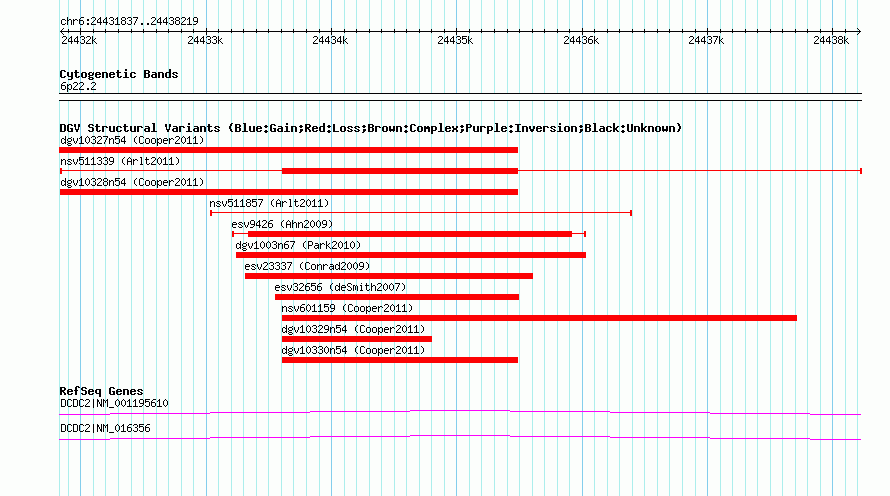
Task: Click the long red bar for nsv601159
Action: 539,318
